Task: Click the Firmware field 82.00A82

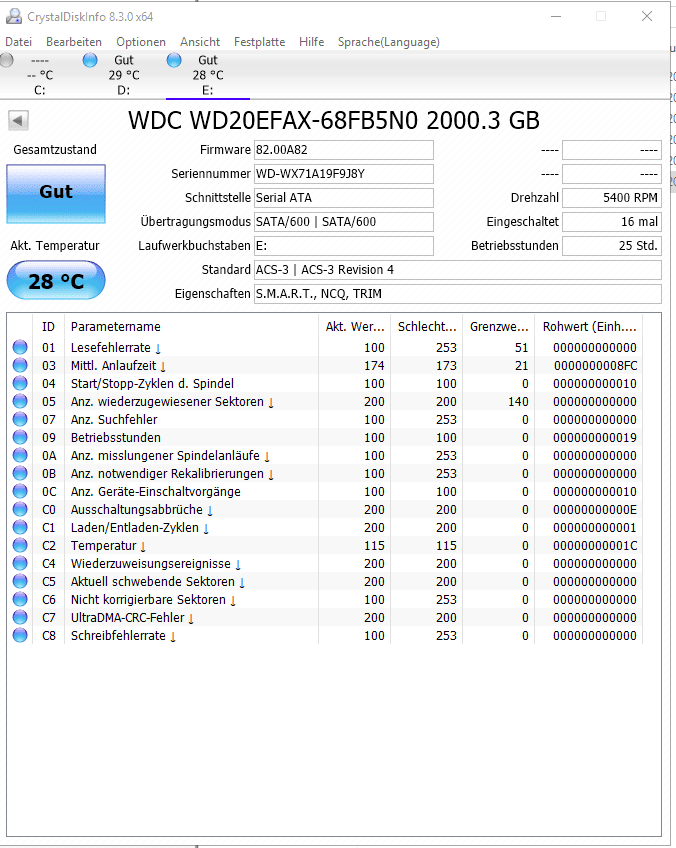Action: click(x=343, y=150)
